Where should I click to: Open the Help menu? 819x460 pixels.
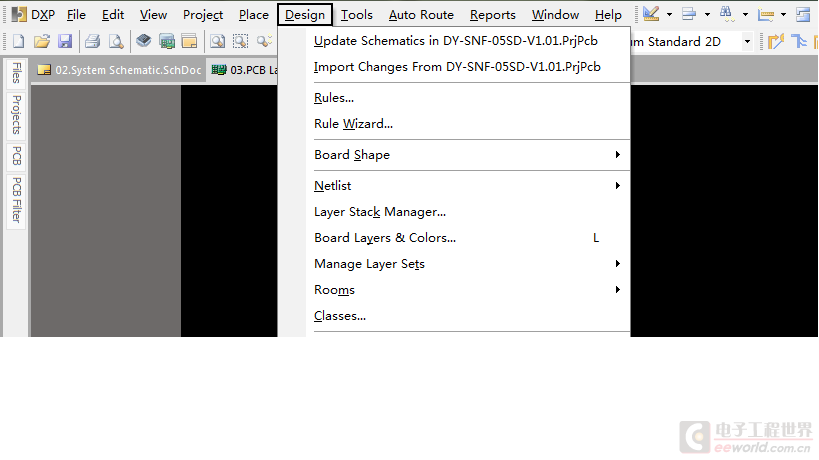[608, 15]
